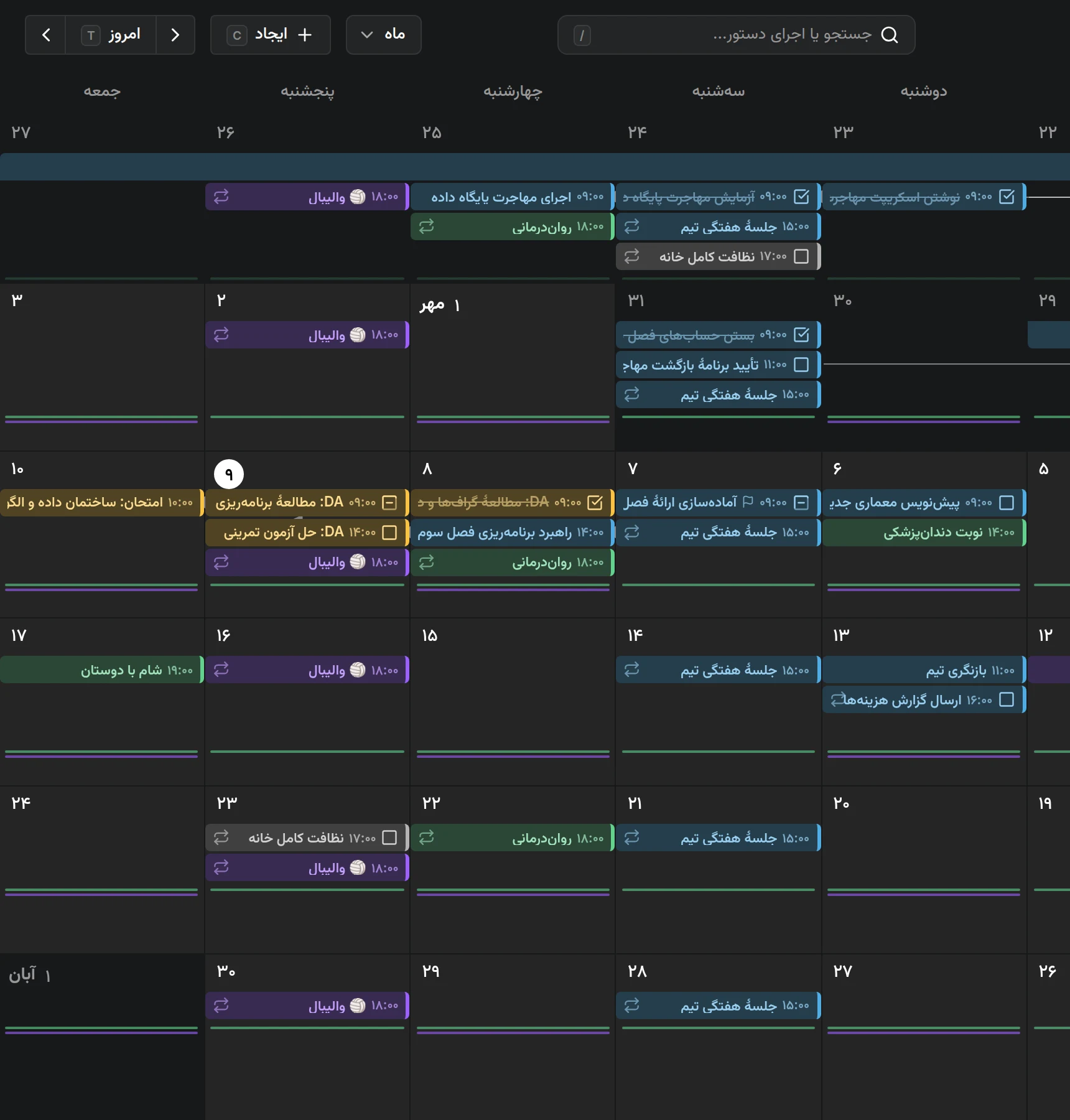Go to previous period with left chevron
The height and width of the screenshot is (1120, 1070).
(x=46, y=35)
